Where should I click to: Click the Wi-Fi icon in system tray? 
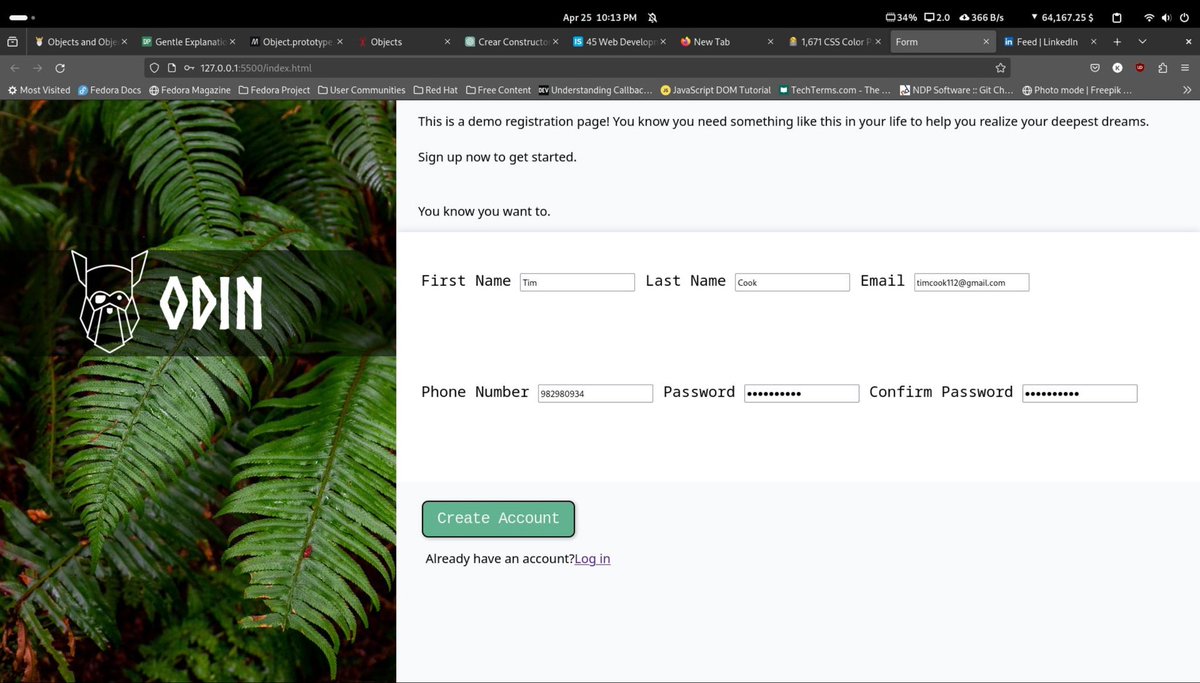click(x=1149, y=17)
